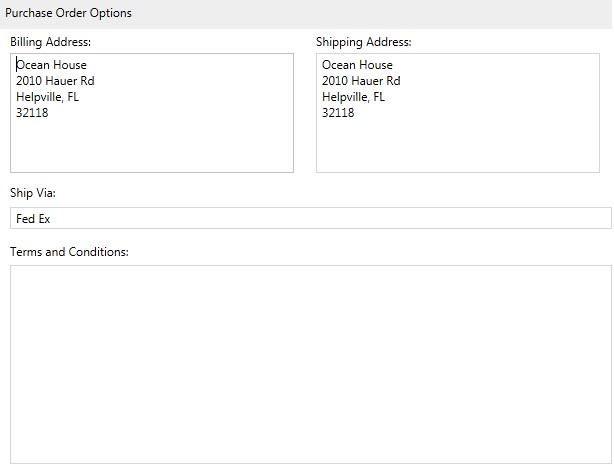Click the 'Fed Ex' text in Ship Via
The width and height of the screenshot is (614, 472).
[x=33, y=219]
